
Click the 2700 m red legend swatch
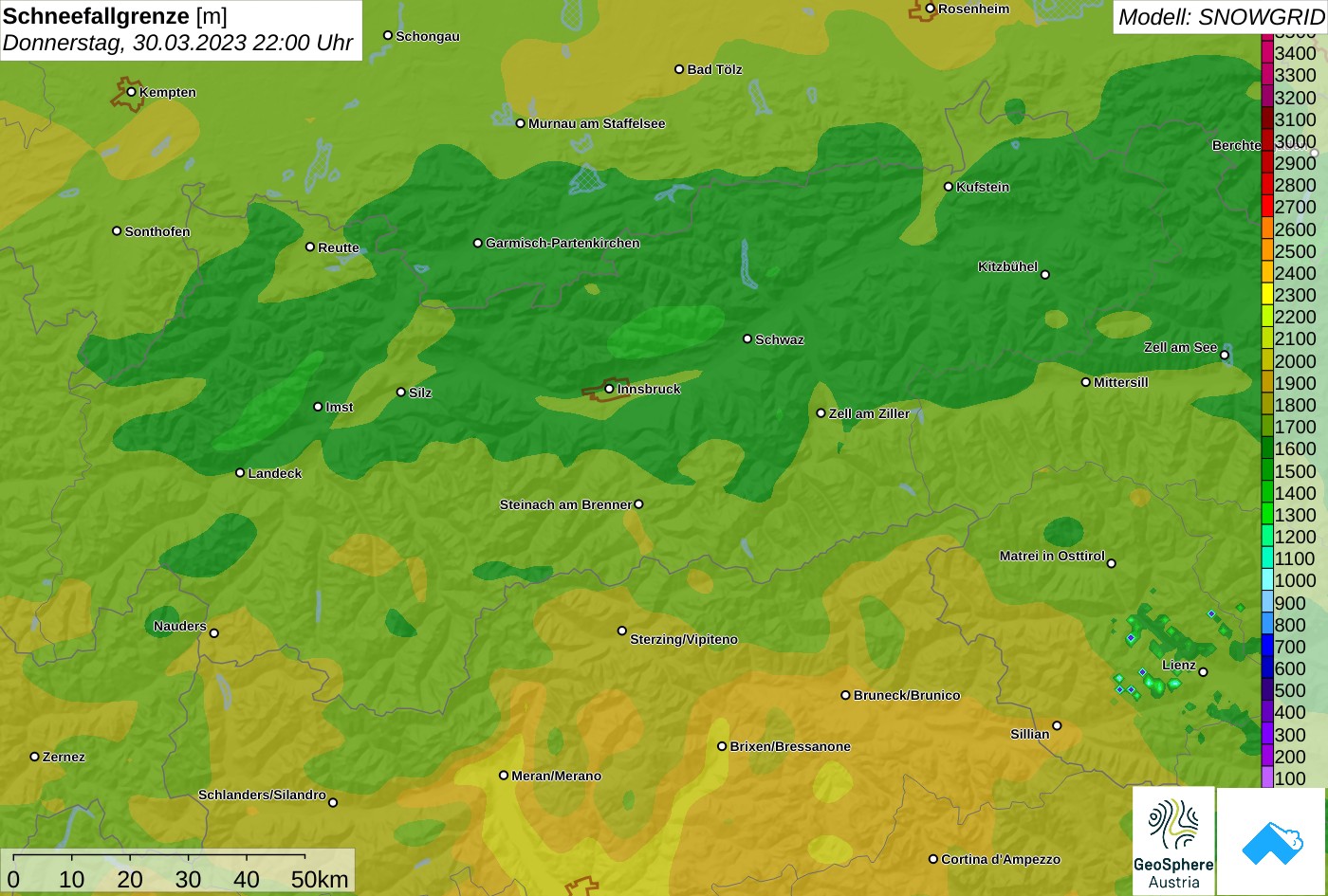click(x=1267, y=207)
